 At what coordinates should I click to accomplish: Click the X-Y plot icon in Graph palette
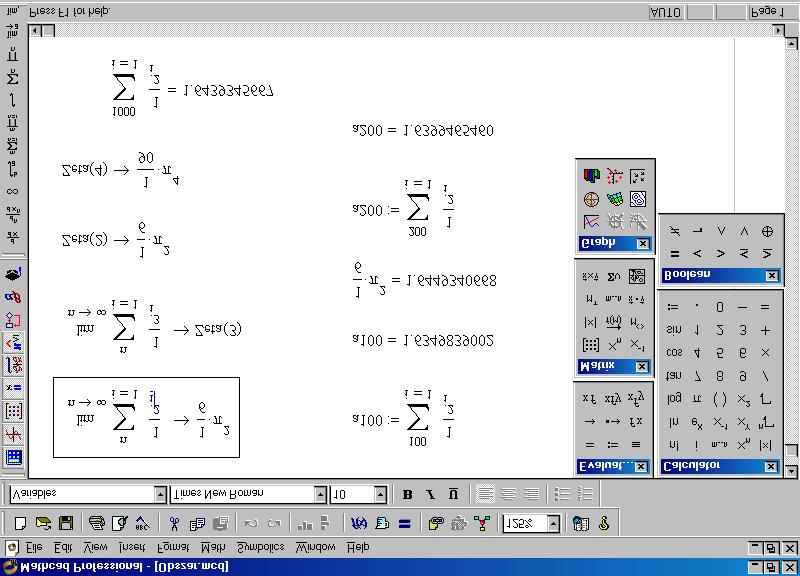[591, 222]
